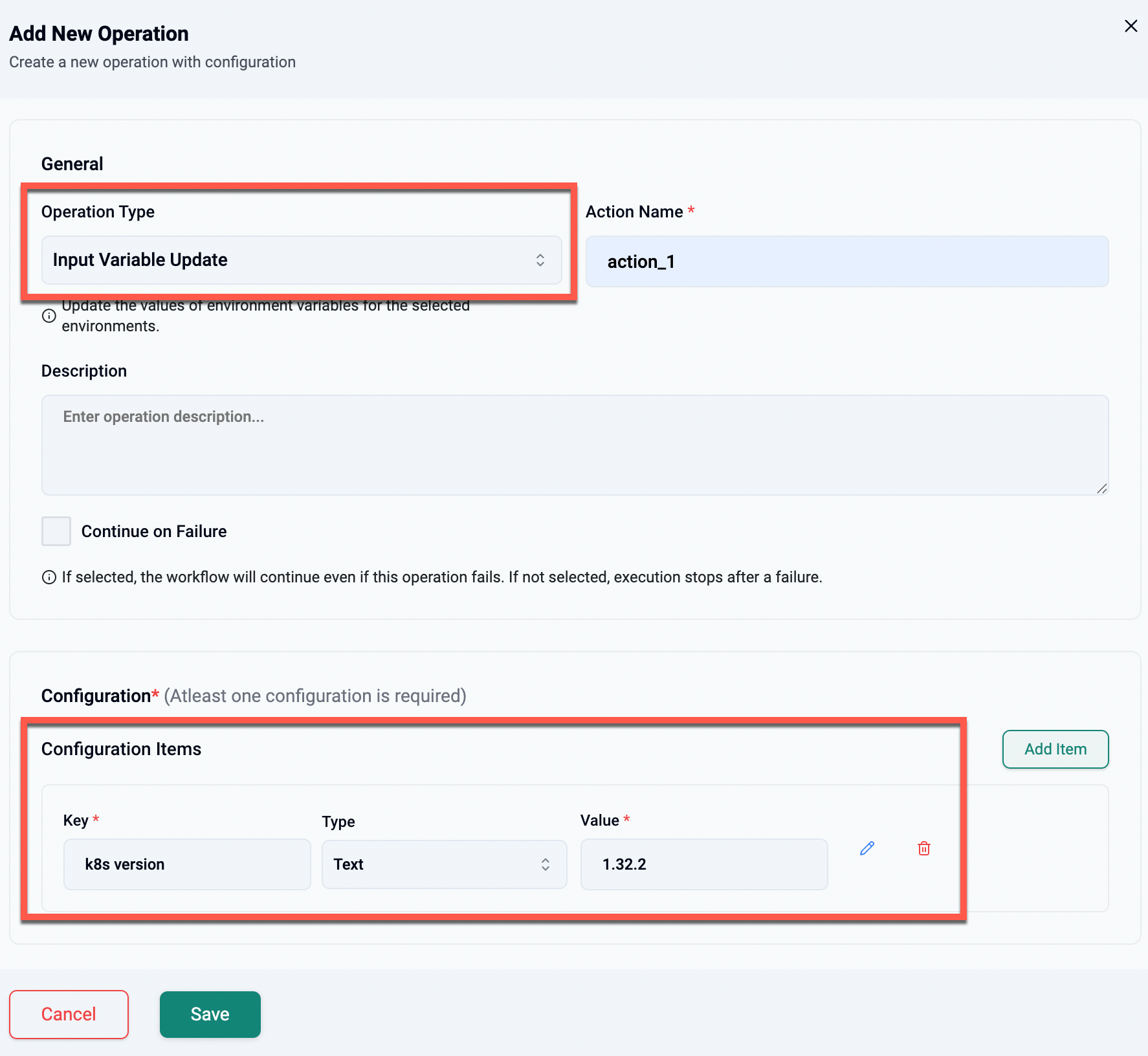Cancel creating the operation
1148x1056 pixels.
[69, 1014]
